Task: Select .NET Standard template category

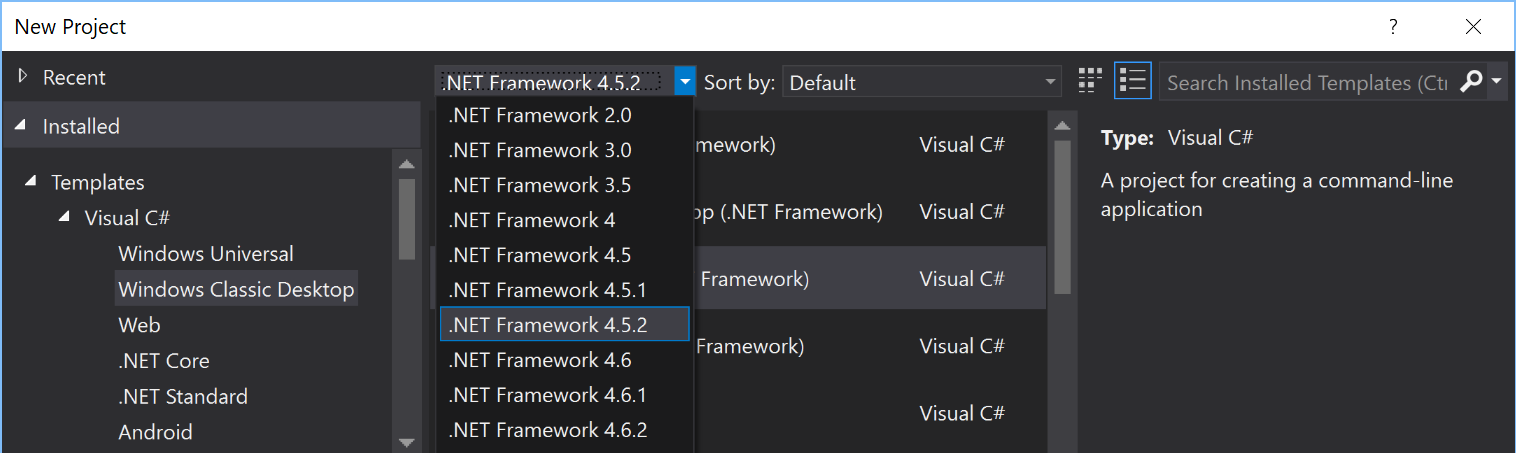Action: 183,397
